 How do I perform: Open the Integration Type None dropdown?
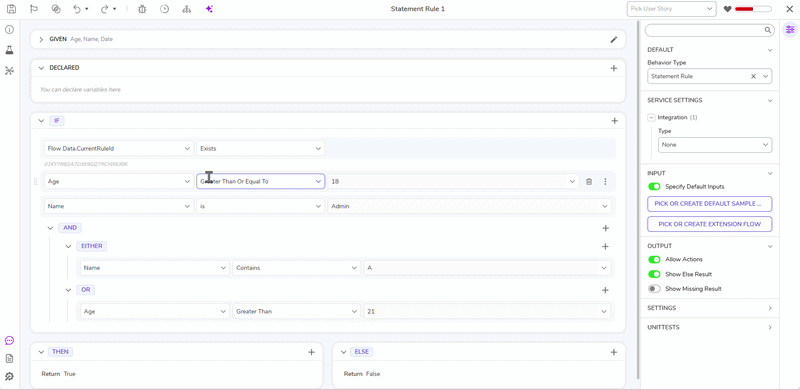[x=715, y=145]
